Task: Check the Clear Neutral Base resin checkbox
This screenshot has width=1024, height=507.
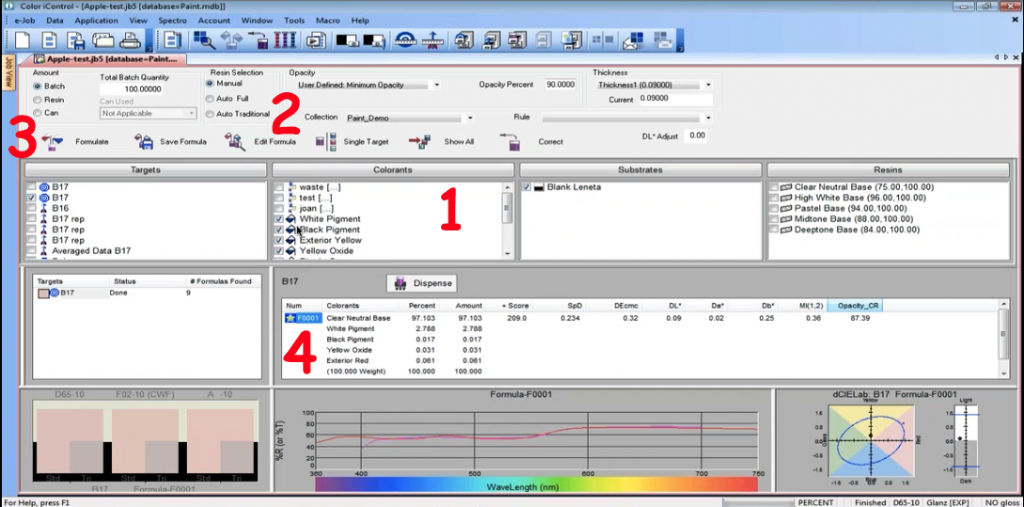Action: click(x=774, y=187)
